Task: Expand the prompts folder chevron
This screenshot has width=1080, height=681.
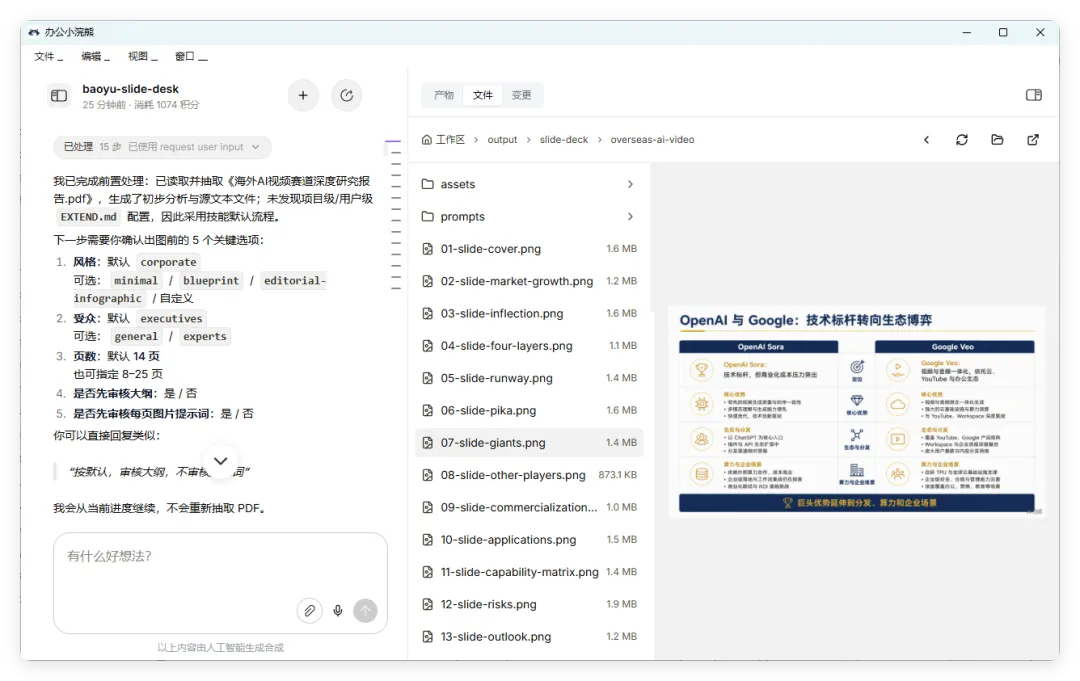Action: [x=630, y=216]
